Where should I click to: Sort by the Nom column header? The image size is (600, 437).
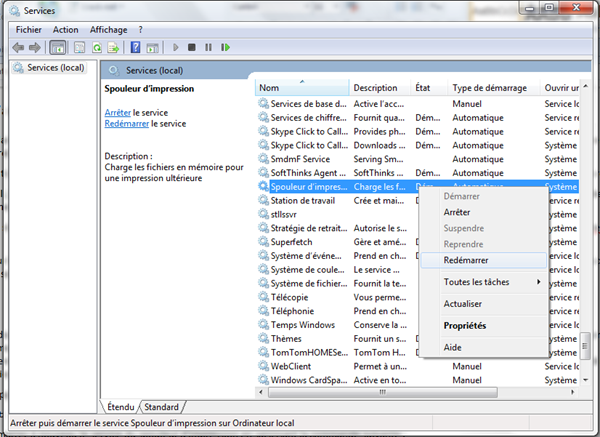(300, 88)
